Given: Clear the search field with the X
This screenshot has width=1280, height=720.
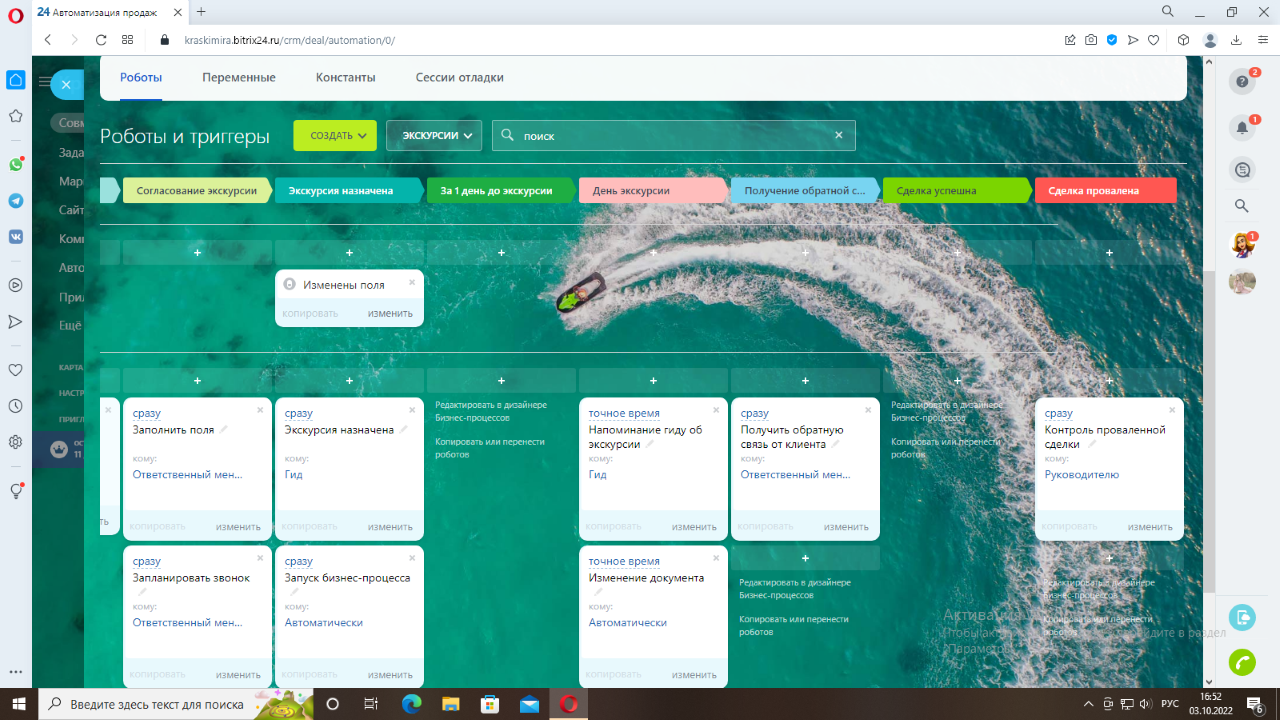Looking at the screenshot, I should click(839, 136).
